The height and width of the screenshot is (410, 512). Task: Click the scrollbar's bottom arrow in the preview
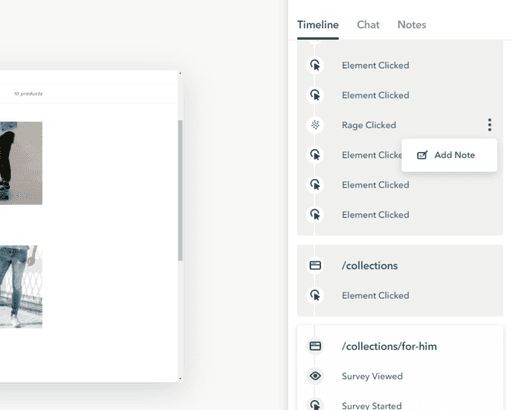click(x=180, y=378)
